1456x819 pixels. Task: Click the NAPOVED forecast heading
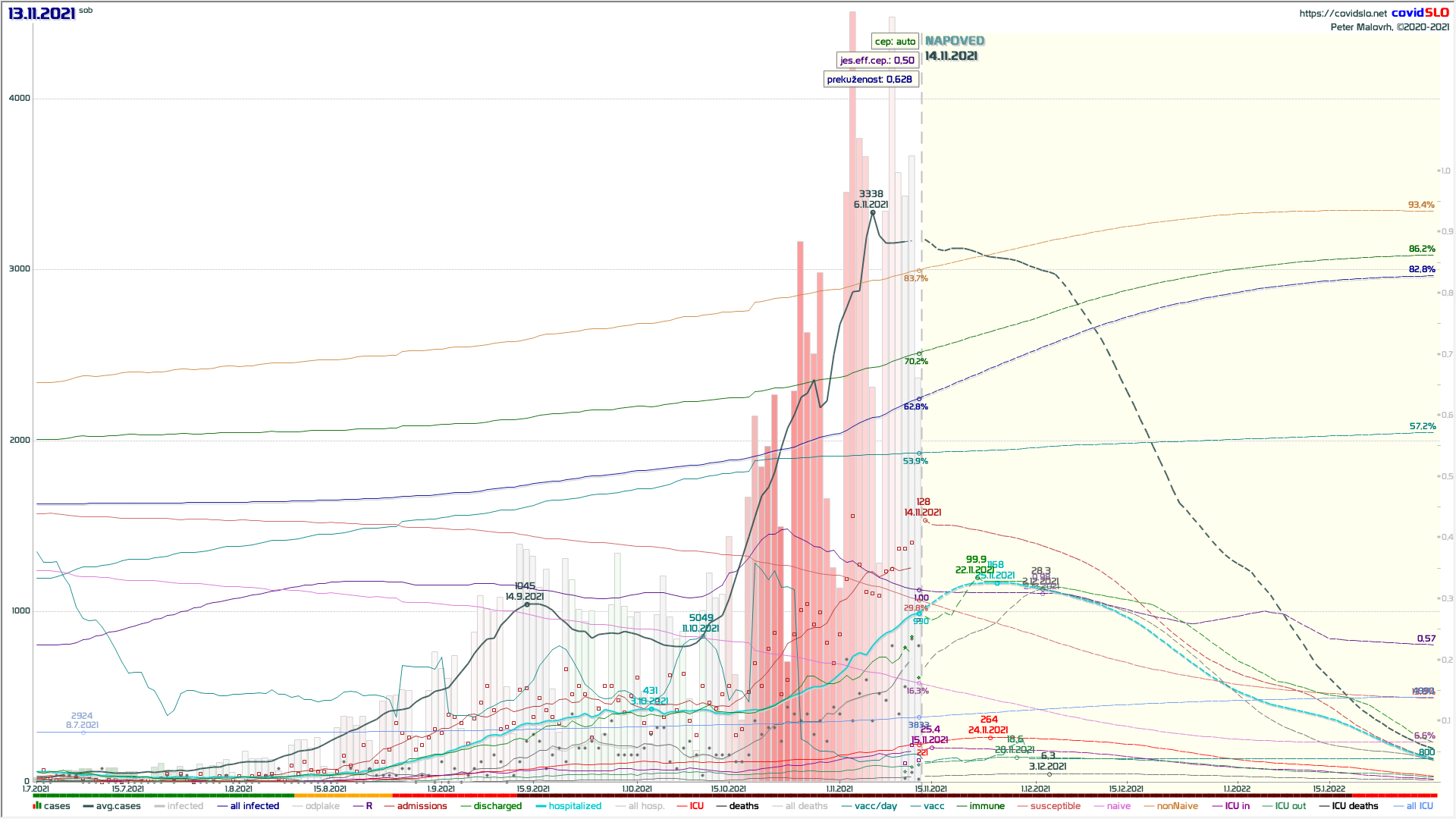tap(955, 41)
